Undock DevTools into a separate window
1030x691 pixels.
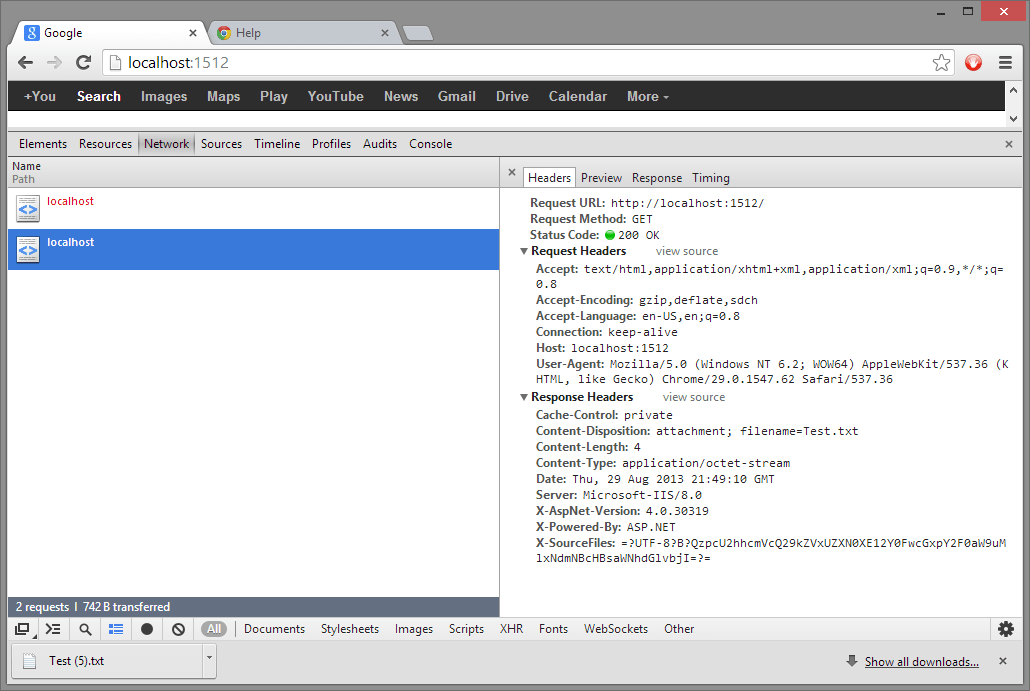22,629
